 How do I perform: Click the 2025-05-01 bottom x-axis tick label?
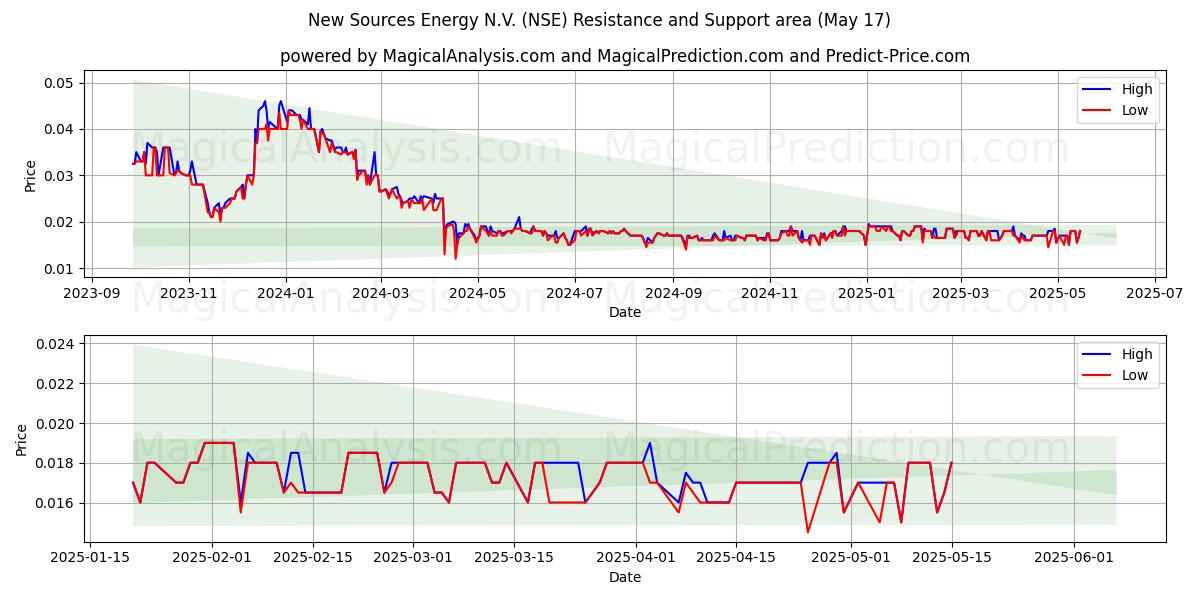851,557
